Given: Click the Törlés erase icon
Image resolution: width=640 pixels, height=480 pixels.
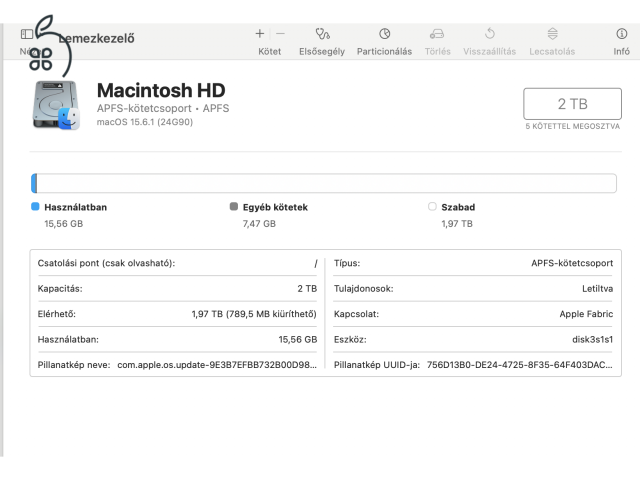Looking at the screenshot, I should 437,33.
